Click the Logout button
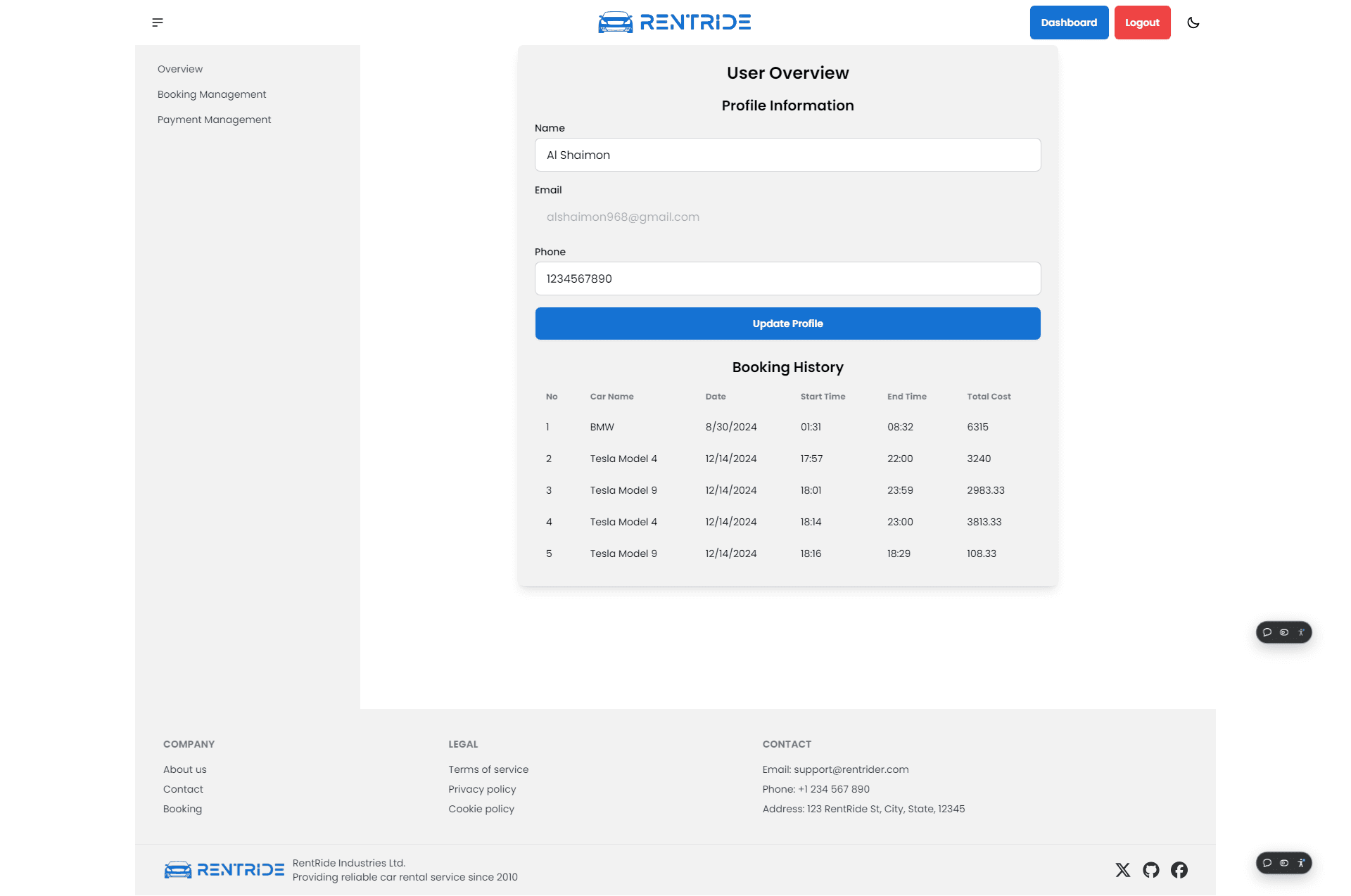The height and width of the screenshot is (896, 1351). point(1142,22)
